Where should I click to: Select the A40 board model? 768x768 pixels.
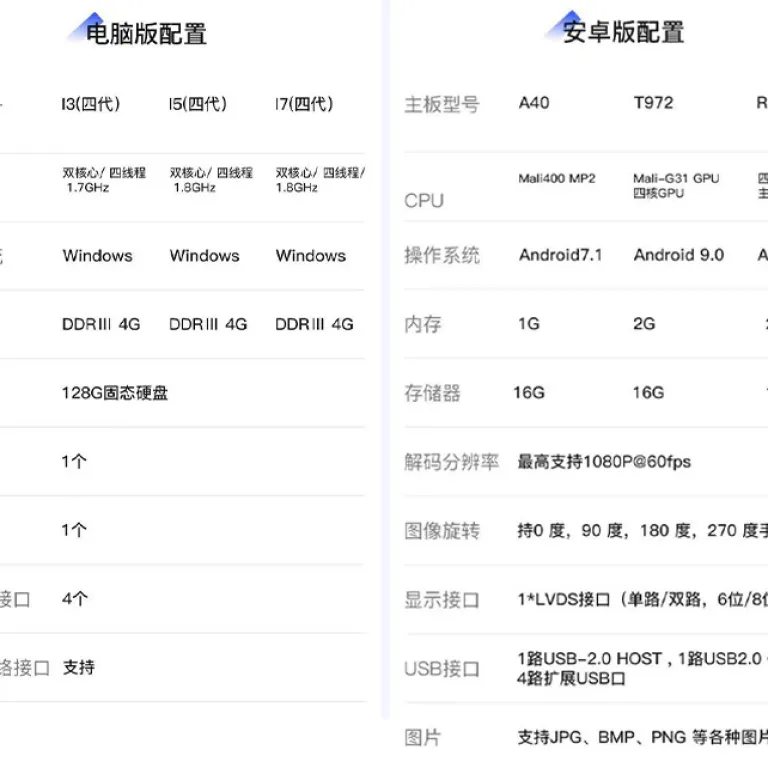click(x=534, y=103)
